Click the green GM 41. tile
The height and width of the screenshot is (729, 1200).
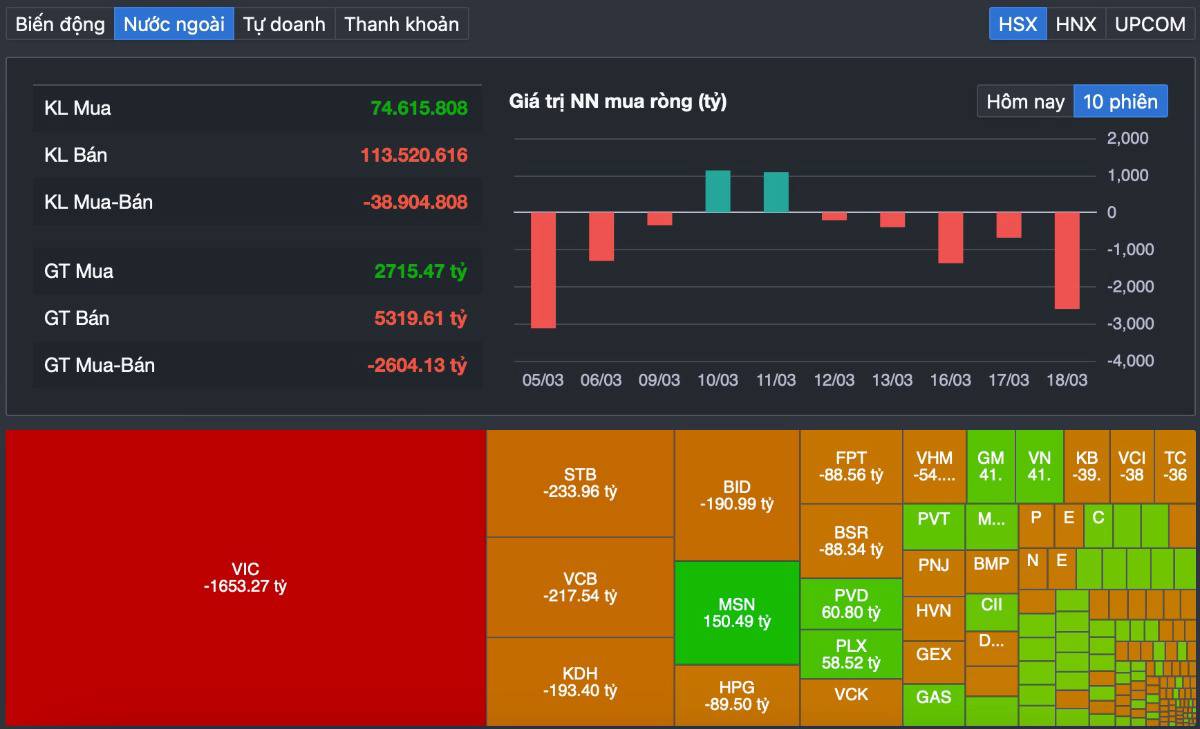click(991, 466)
